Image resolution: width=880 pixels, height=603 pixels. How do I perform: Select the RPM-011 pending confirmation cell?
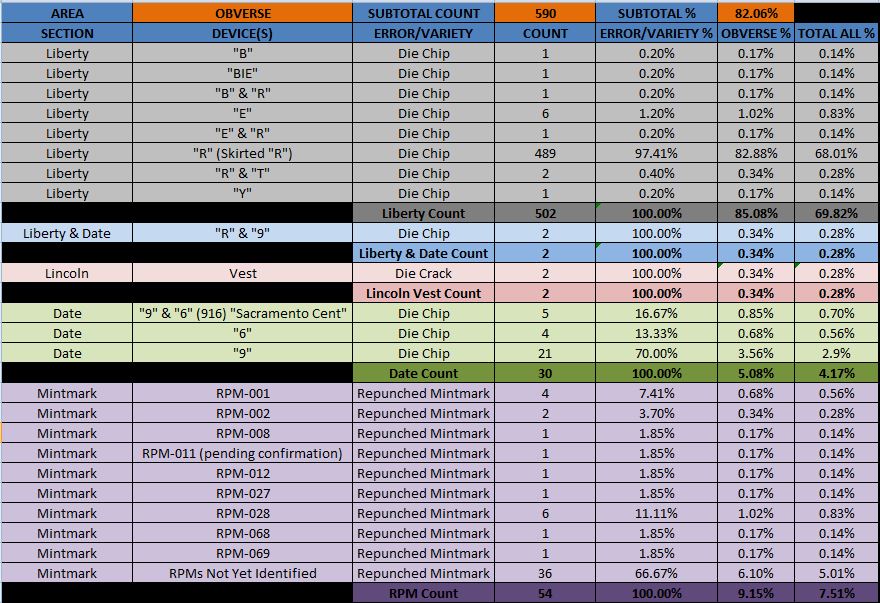pyautogui.click(x=242, y=453)
